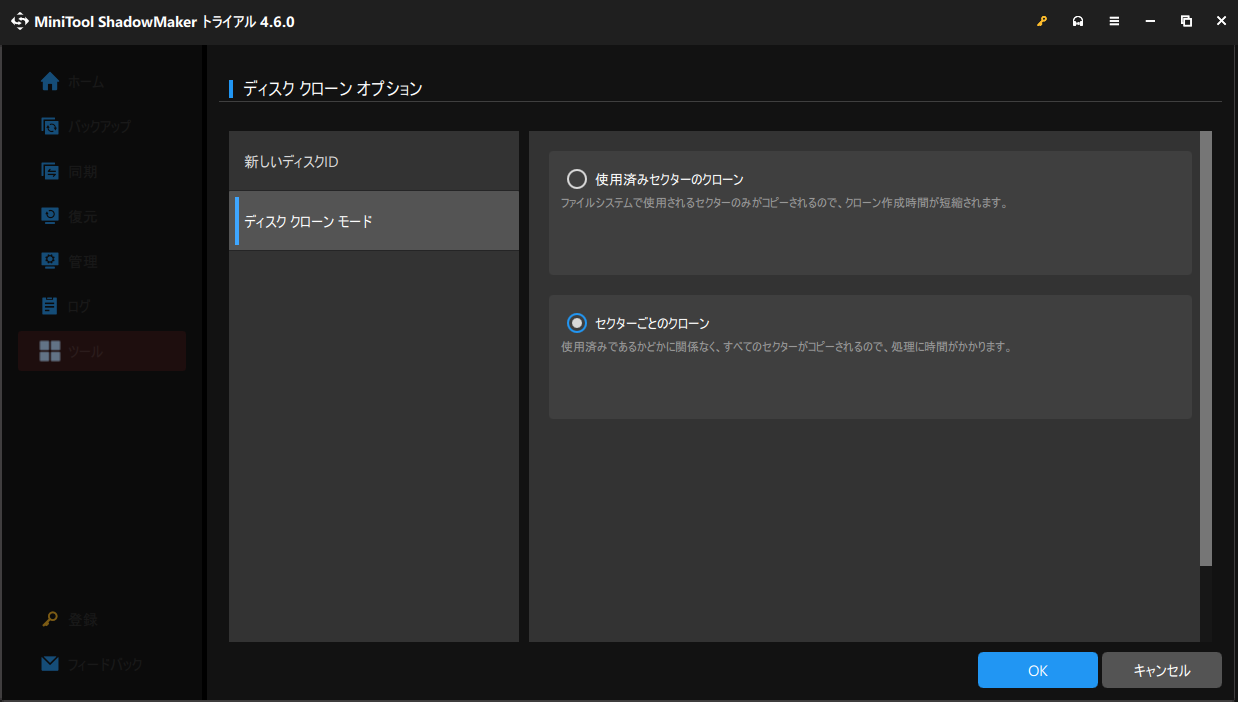Click the Manage icon in sidebar
1238x702 pixels.
[x=50, y=261]
